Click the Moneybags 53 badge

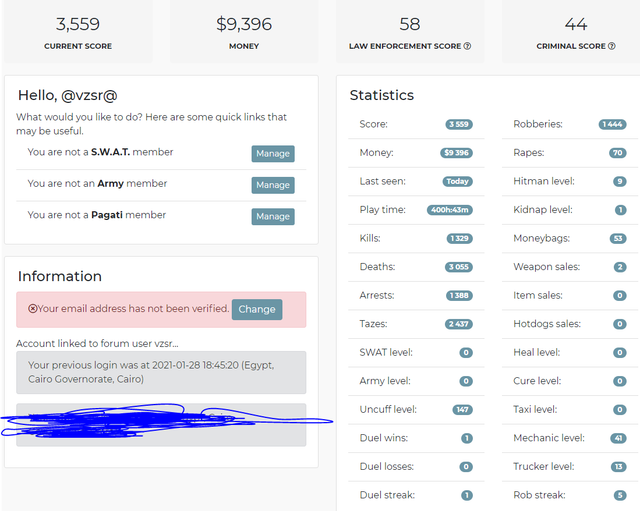pos(618,238)
